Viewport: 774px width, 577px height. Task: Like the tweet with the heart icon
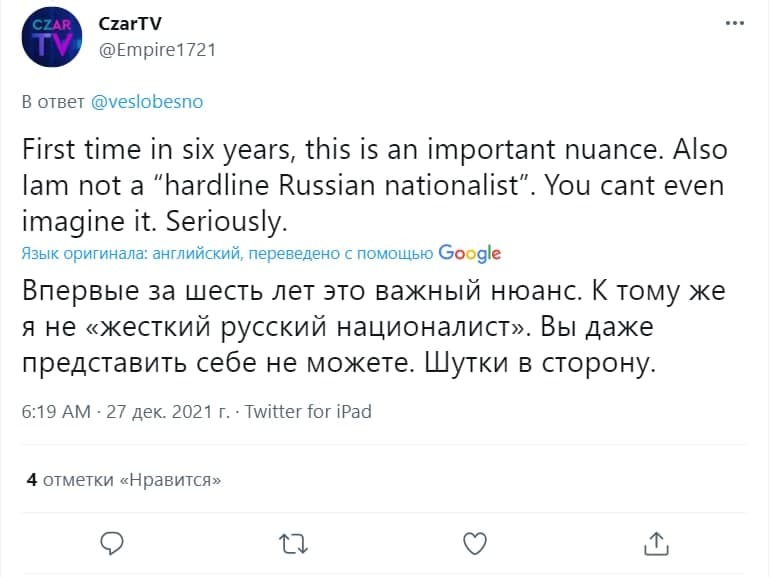(x=475, y=543)
